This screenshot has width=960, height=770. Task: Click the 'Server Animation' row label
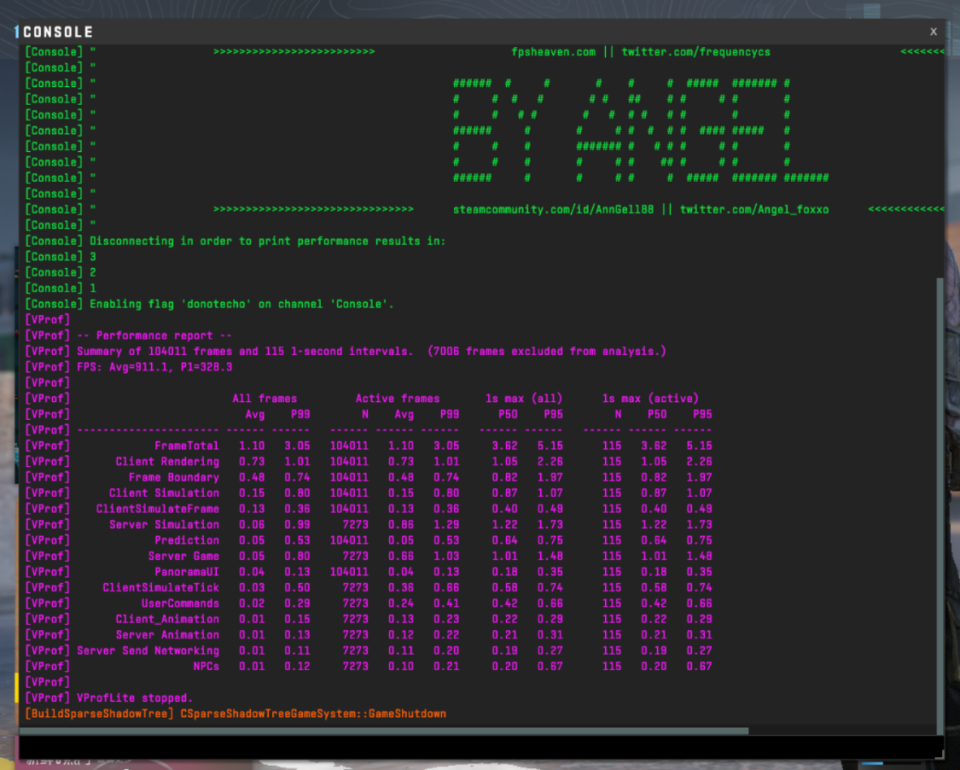click(167, 635)
